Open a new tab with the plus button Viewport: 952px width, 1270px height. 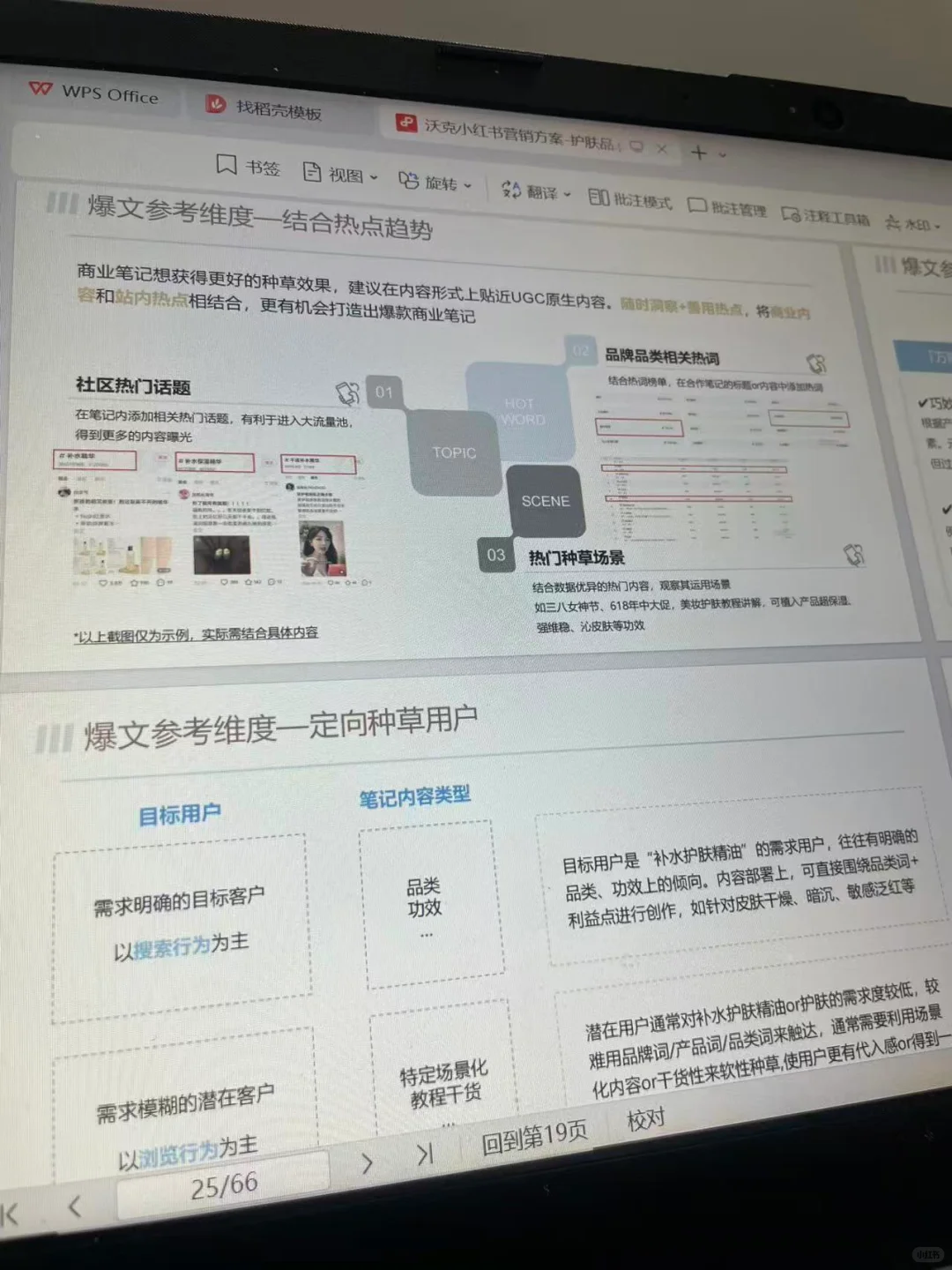pos(699,152)
